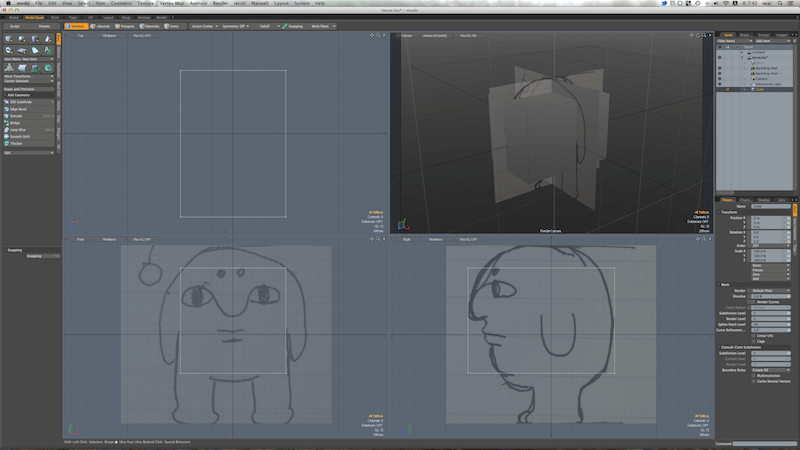Viewport: 800px width, 450px height.
Task: Click the Right viewport zoom magnifier icon
Action: [704, 239]
